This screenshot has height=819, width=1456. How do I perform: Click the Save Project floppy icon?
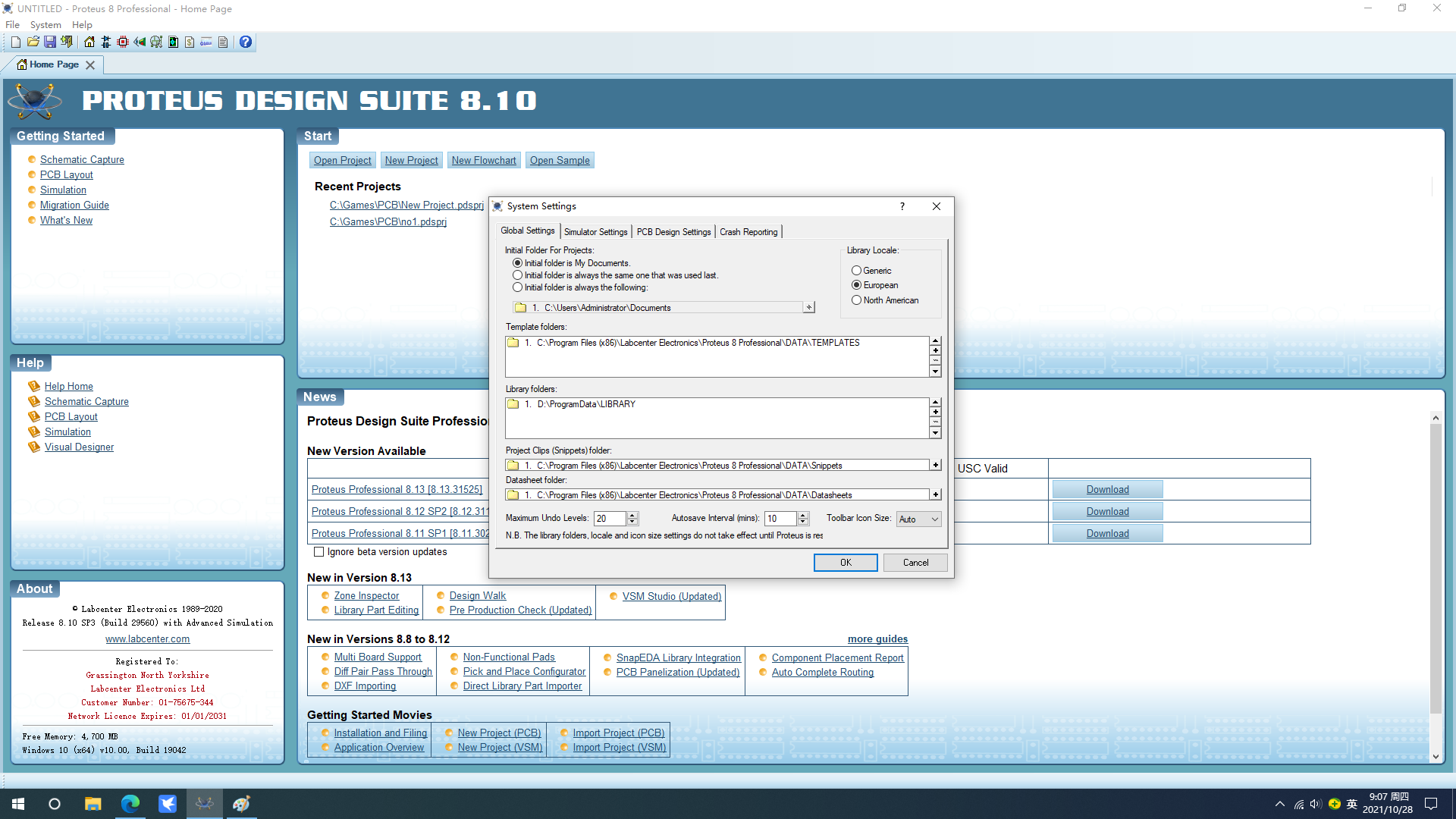pos(50,42)
